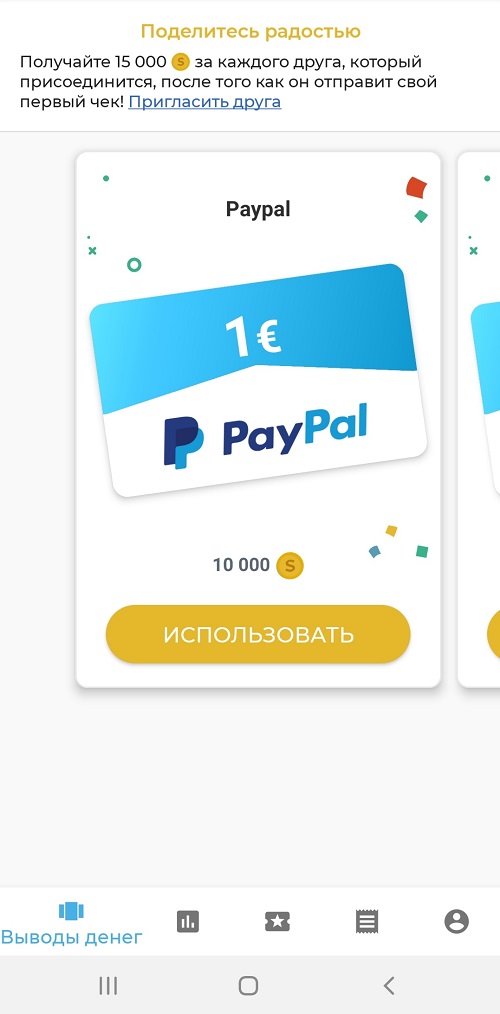
Task: Tap the PayPal 1€ gift card image
Action: point(258,380)
